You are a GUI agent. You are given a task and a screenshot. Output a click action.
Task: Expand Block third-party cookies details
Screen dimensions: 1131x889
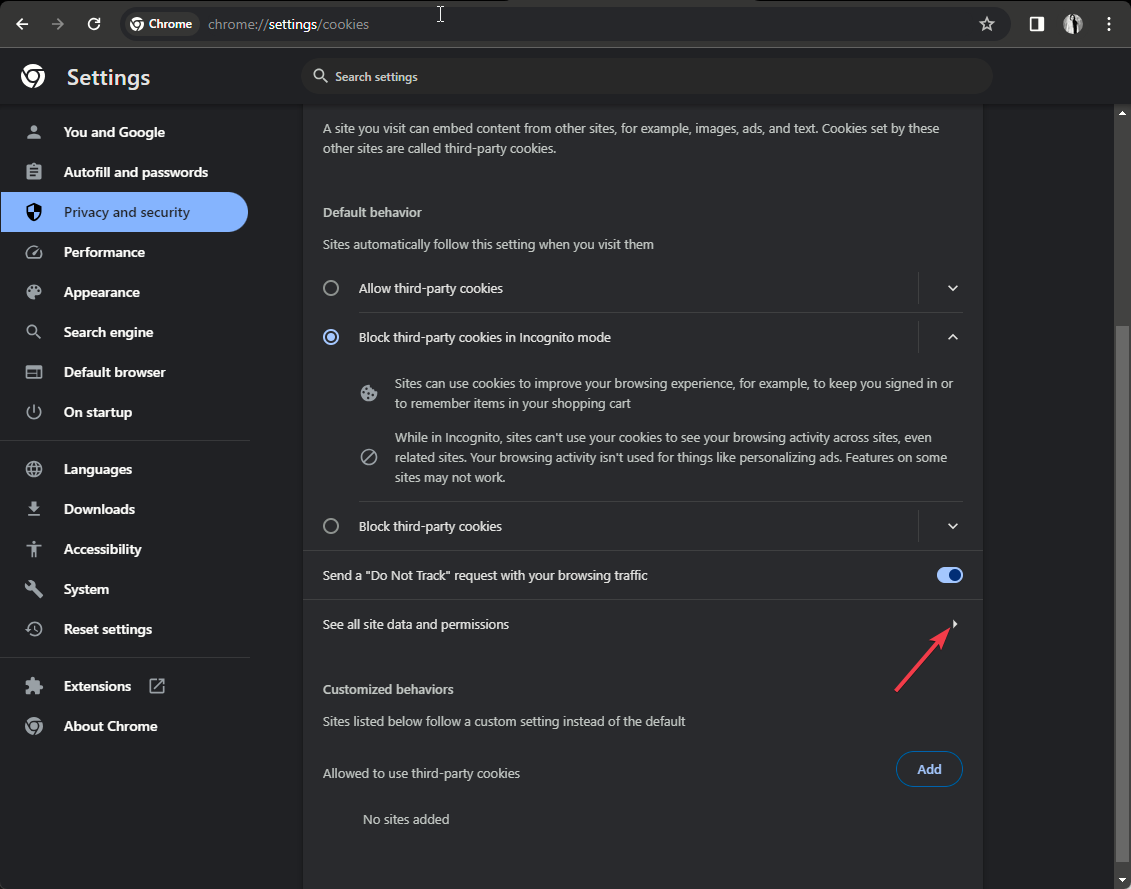(953, 526)
